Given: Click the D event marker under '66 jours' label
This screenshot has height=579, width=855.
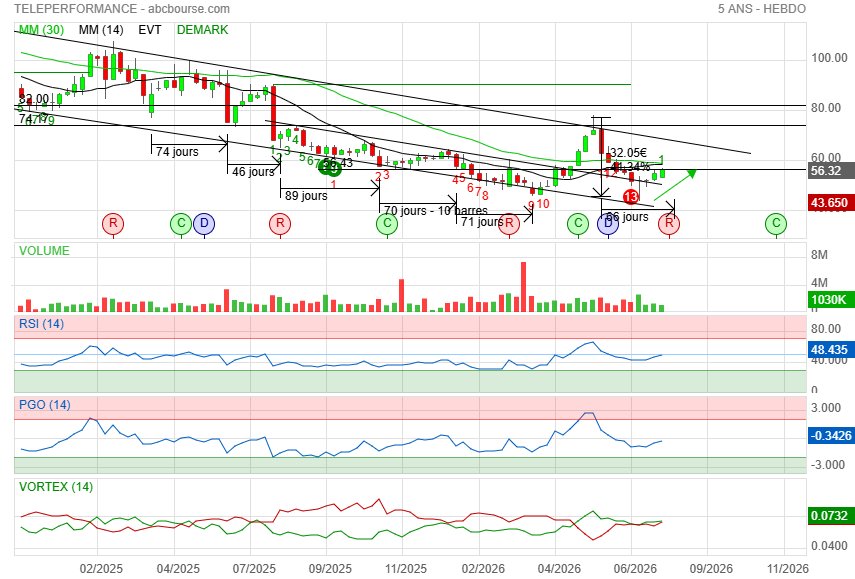Looking at the screenshot, I should click(608, 225).
